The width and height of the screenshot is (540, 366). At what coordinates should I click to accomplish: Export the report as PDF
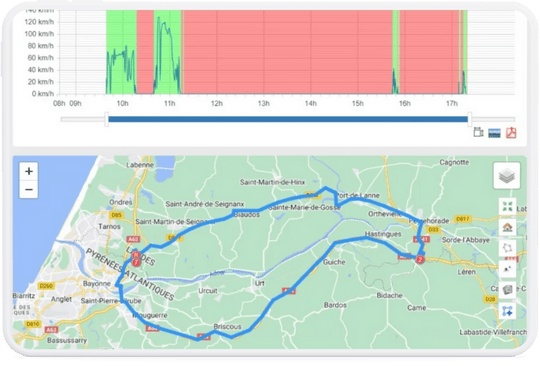(x=511, y=133)
